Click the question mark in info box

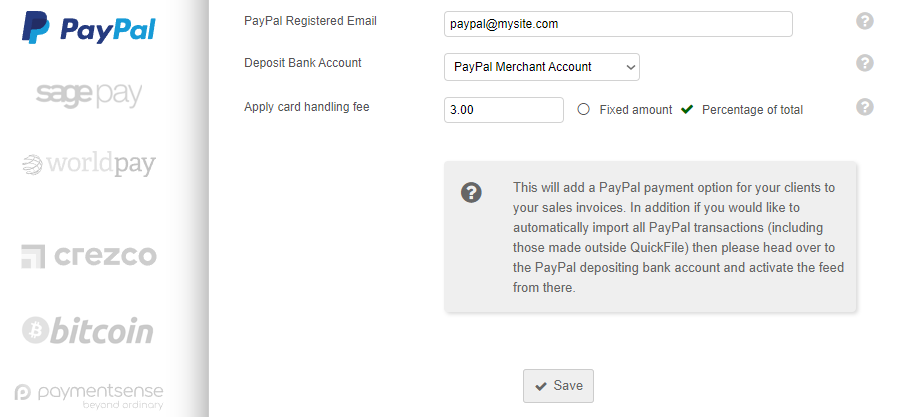(472, 193)
